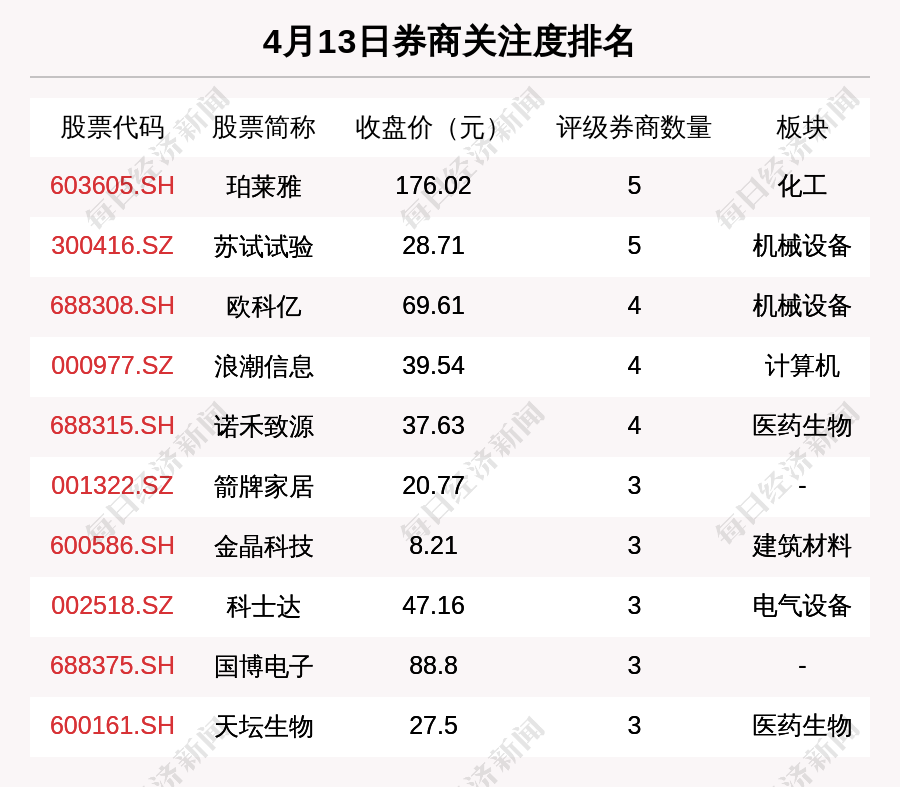Click closing price 8.21

[x=433, y=545]
